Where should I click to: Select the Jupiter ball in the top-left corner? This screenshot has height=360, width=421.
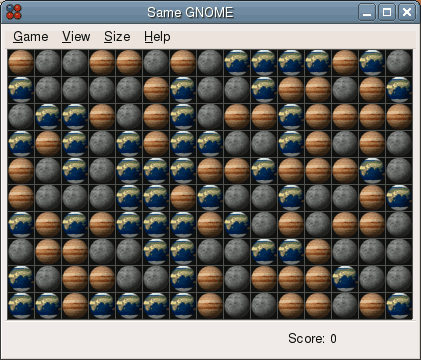[x=21, y=63]
